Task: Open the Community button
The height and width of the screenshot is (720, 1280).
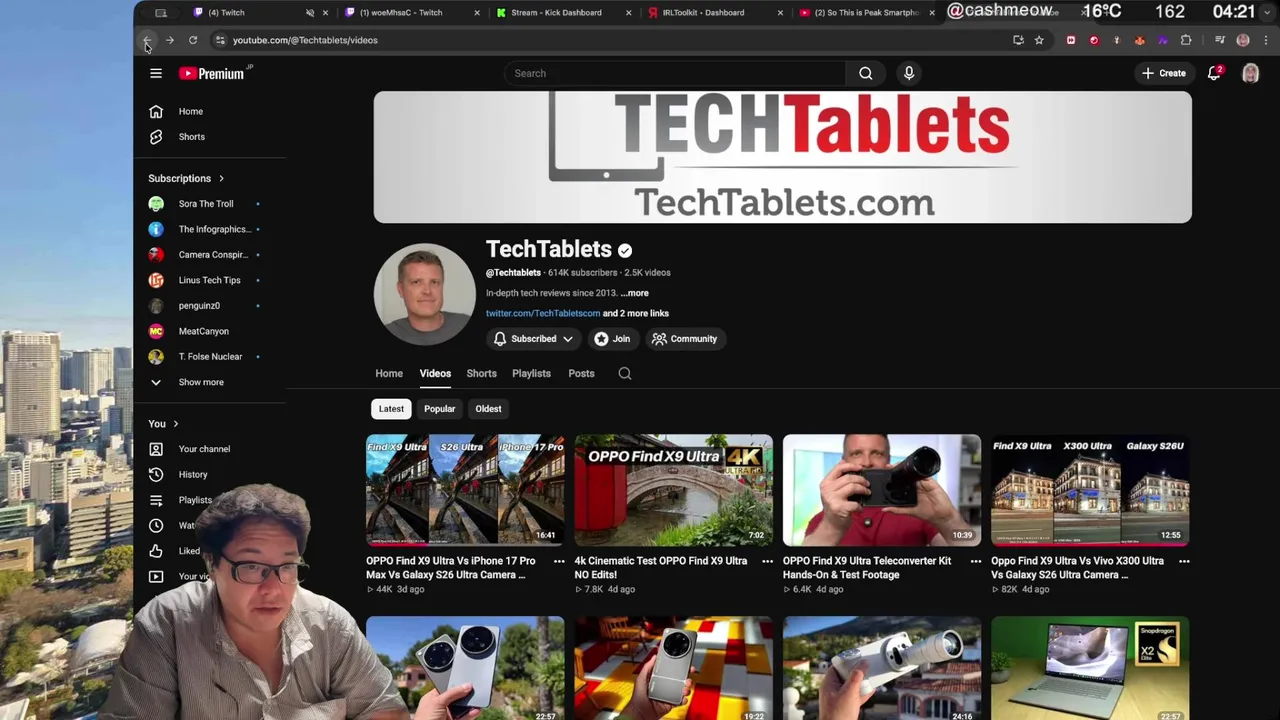Action: 685,339
